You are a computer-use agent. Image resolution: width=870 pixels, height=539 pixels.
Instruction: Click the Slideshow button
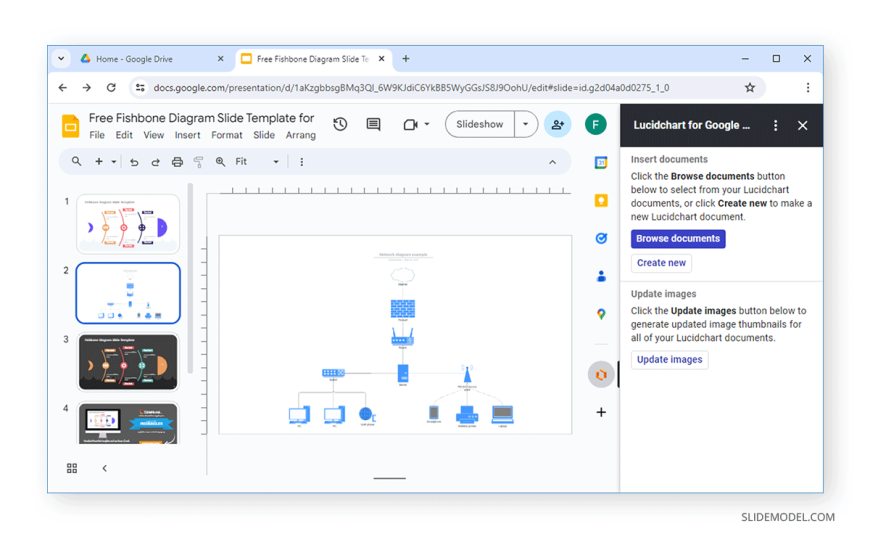pos(480,124)
